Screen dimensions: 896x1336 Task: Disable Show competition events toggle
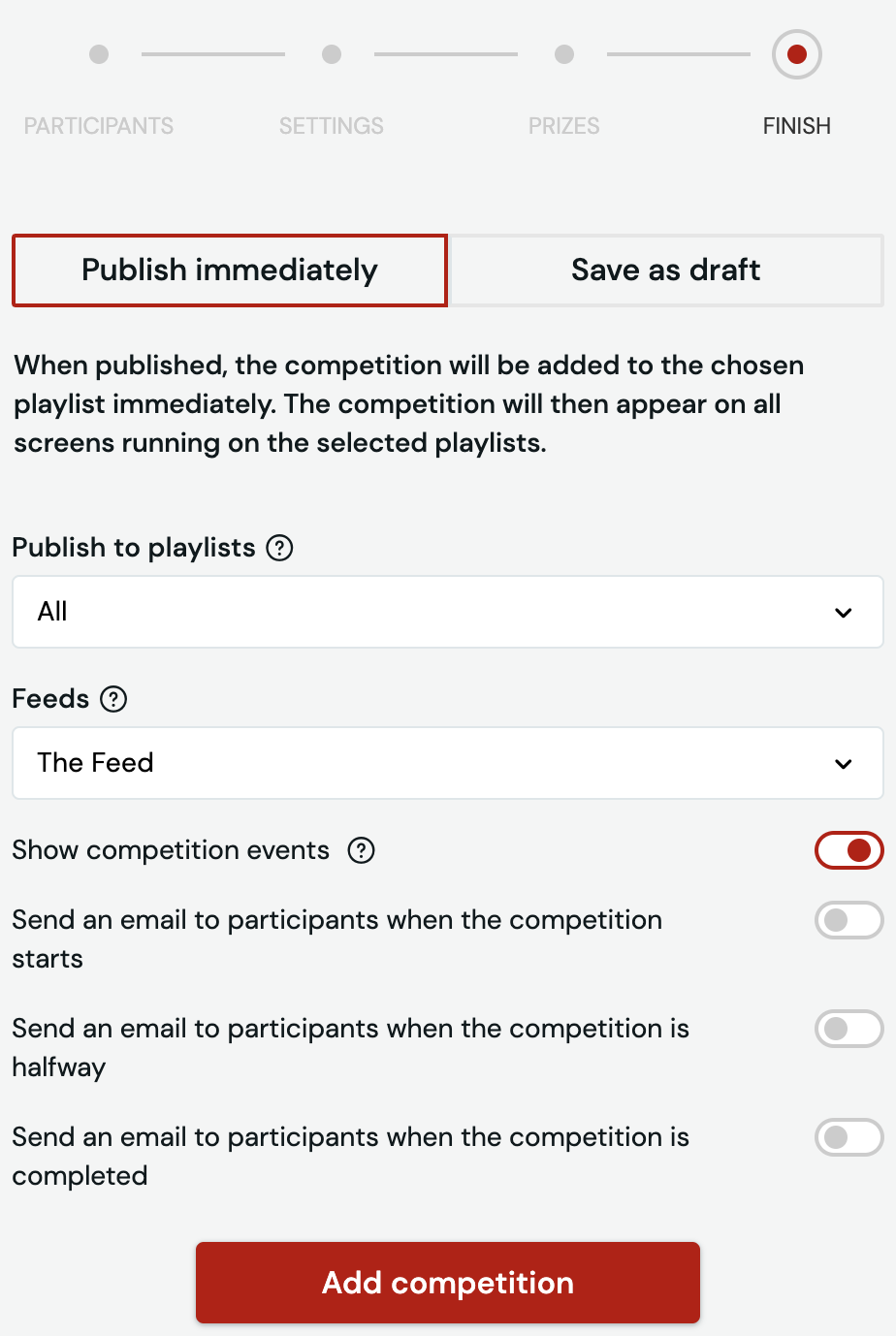coord(849,850)
